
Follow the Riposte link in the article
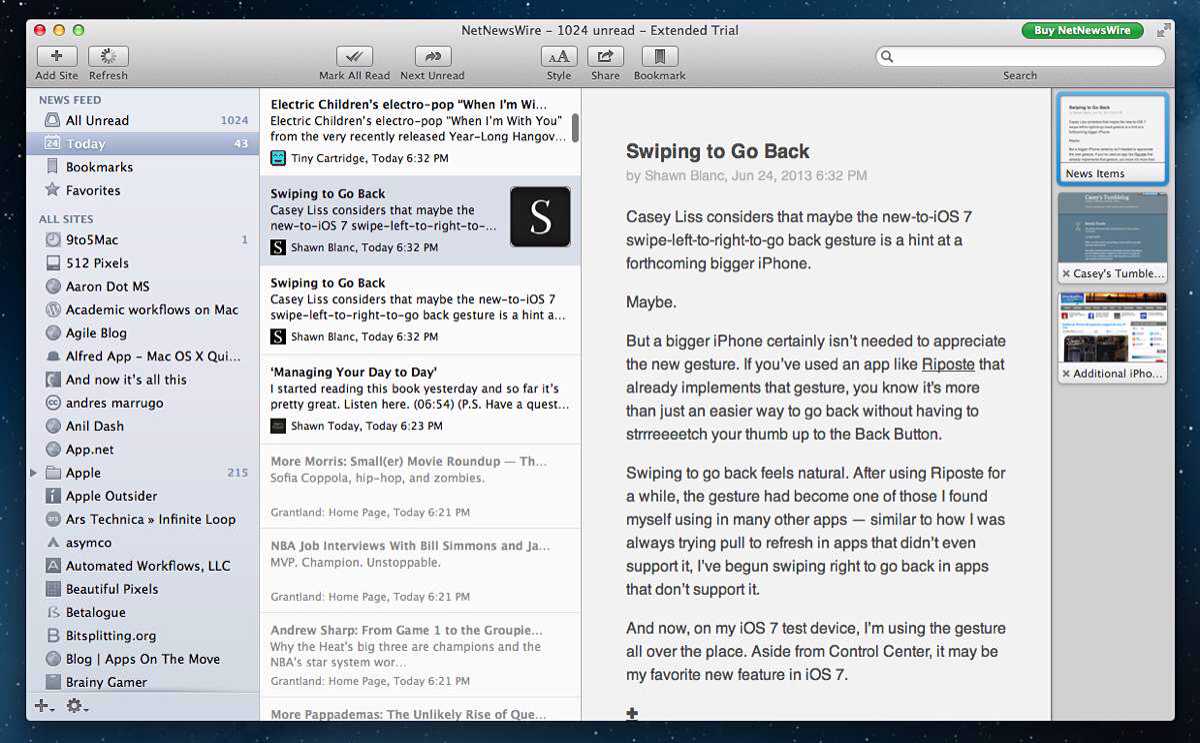(x=948, y=364)
